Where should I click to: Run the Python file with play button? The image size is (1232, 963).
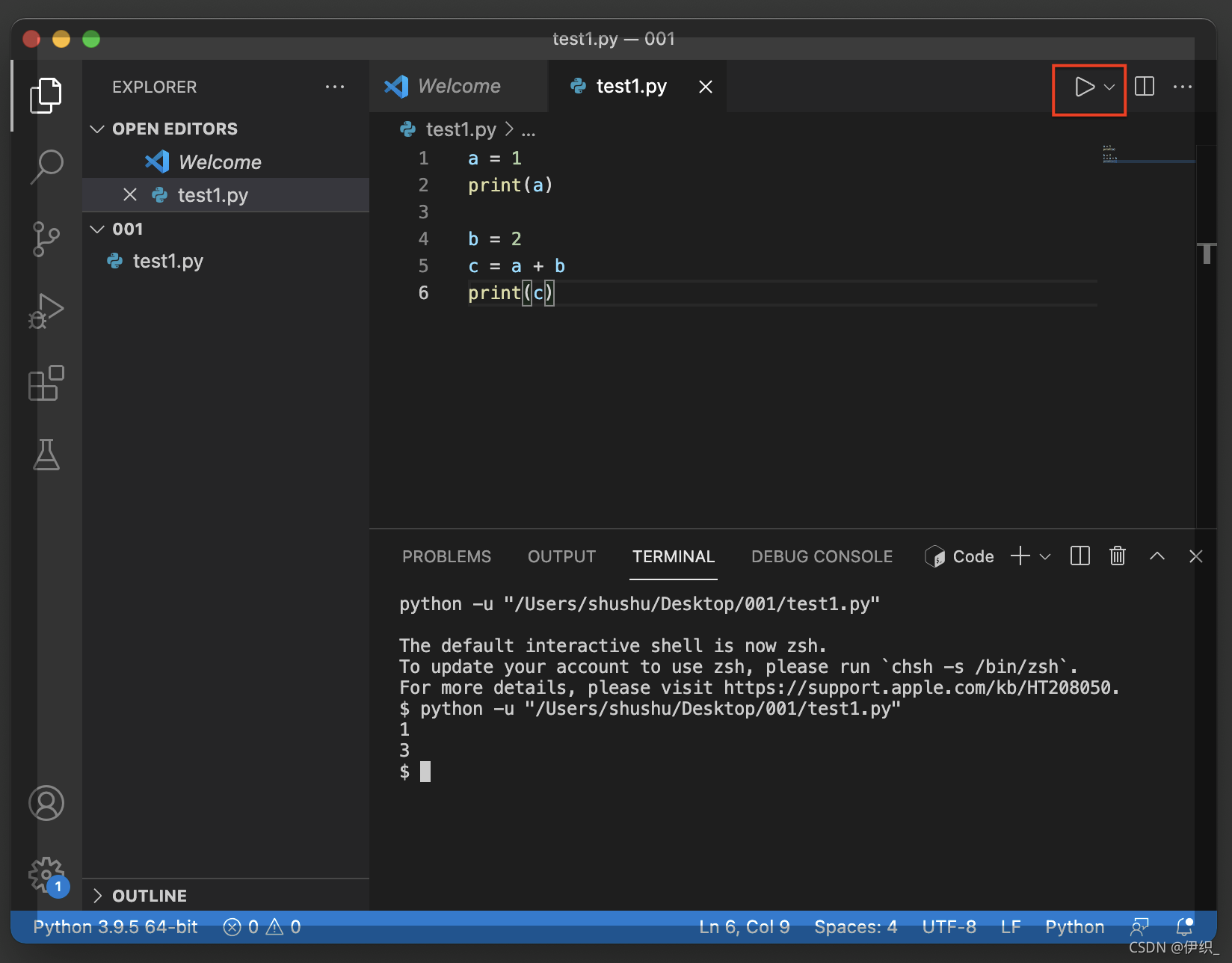click(x=1083, y=87)
